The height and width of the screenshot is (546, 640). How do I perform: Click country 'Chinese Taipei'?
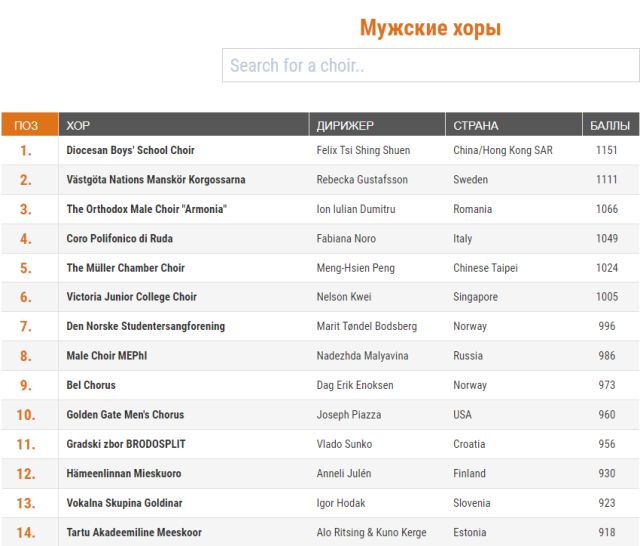[485, 268]
